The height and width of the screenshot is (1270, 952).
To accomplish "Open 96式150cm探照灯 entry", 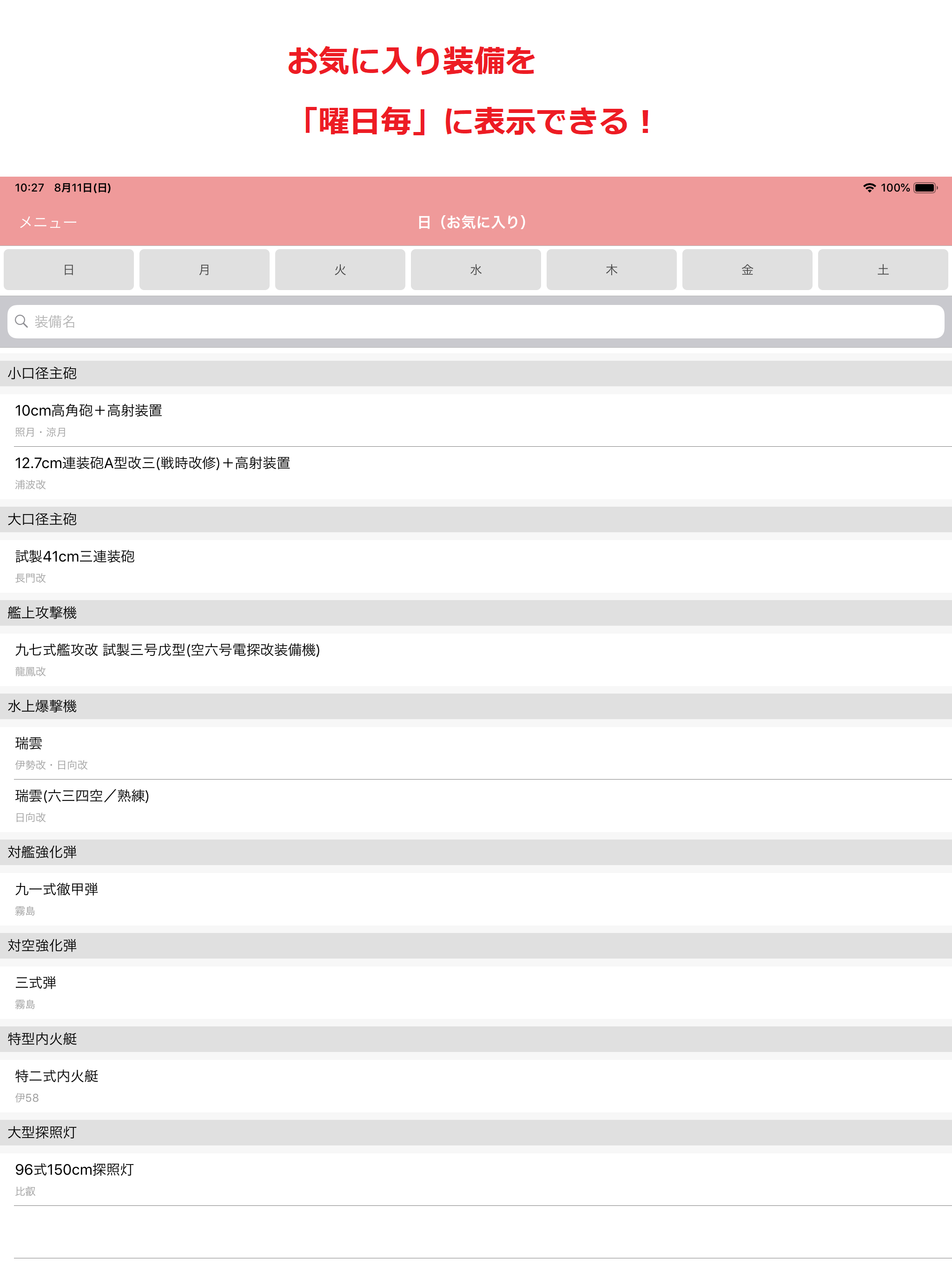I will [476, 1179].
